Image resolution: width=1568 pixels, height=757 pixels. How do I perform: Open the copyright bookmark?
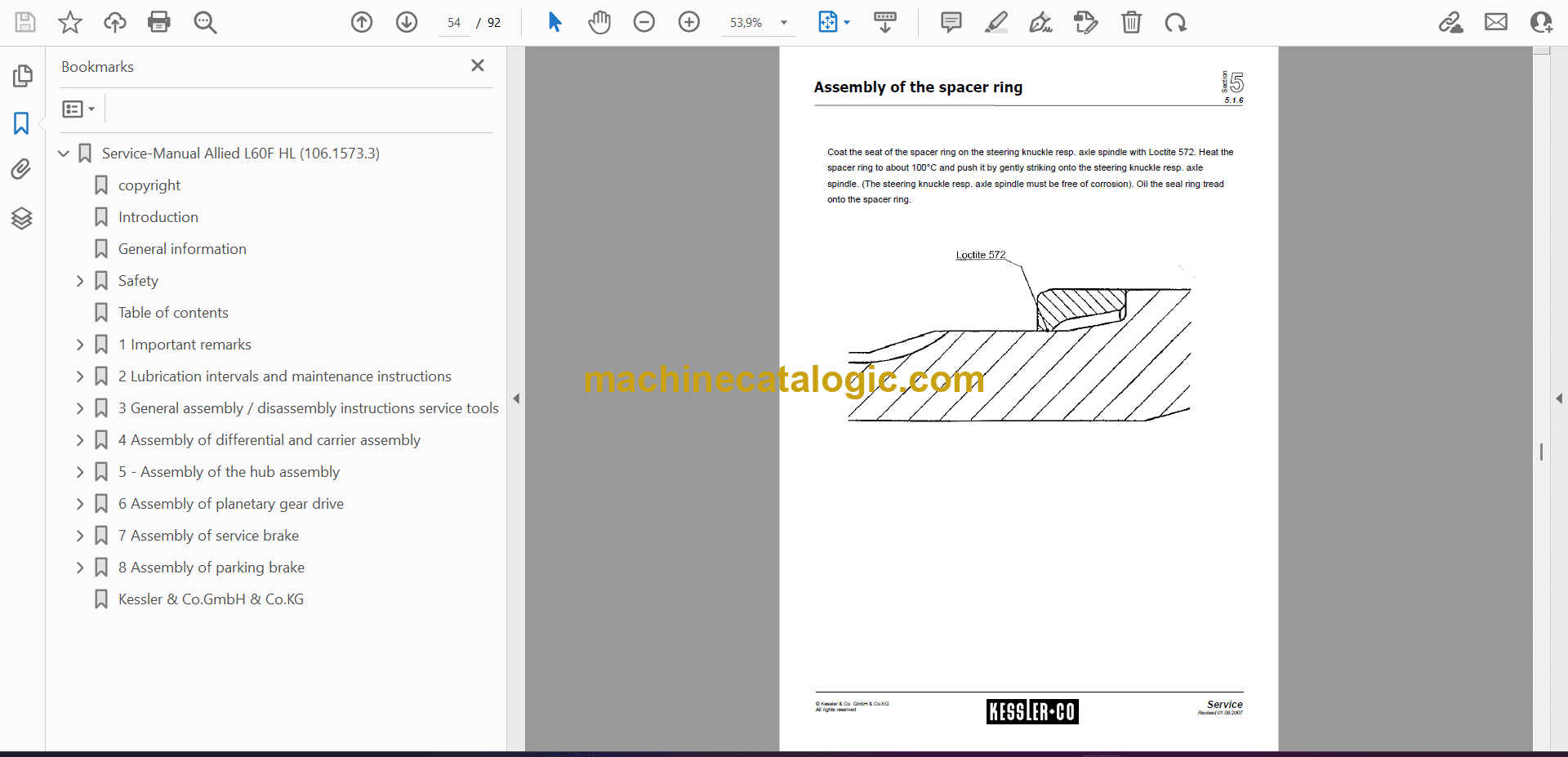point(149,185)
